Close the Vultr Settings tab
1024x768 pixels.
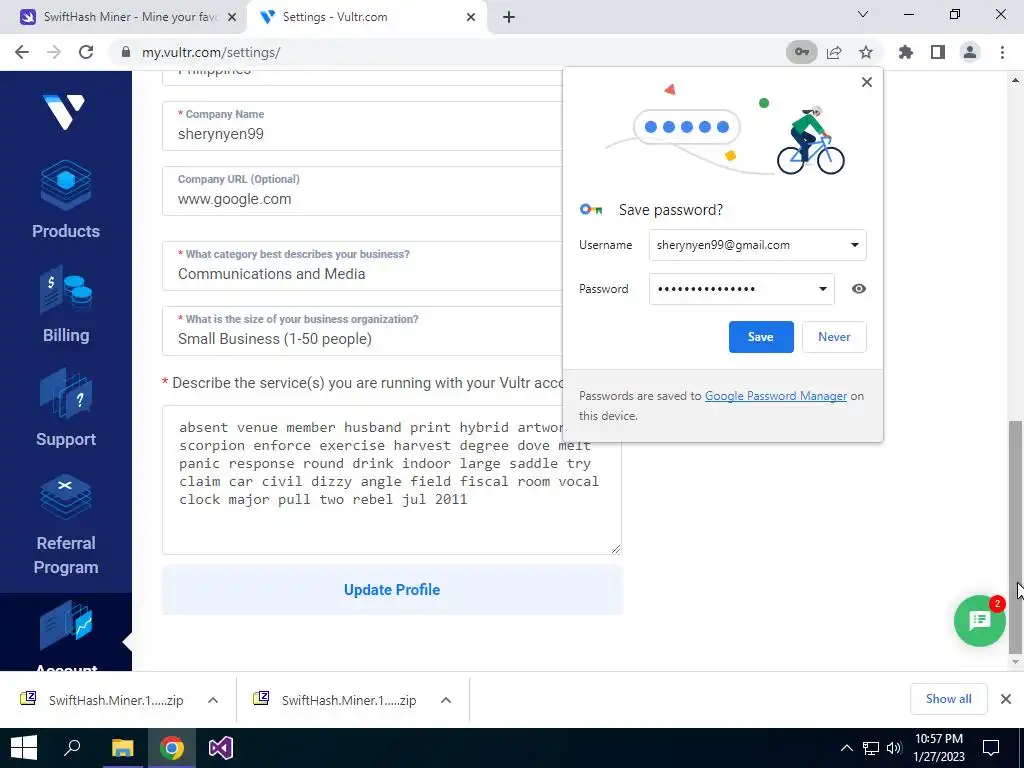471,18
